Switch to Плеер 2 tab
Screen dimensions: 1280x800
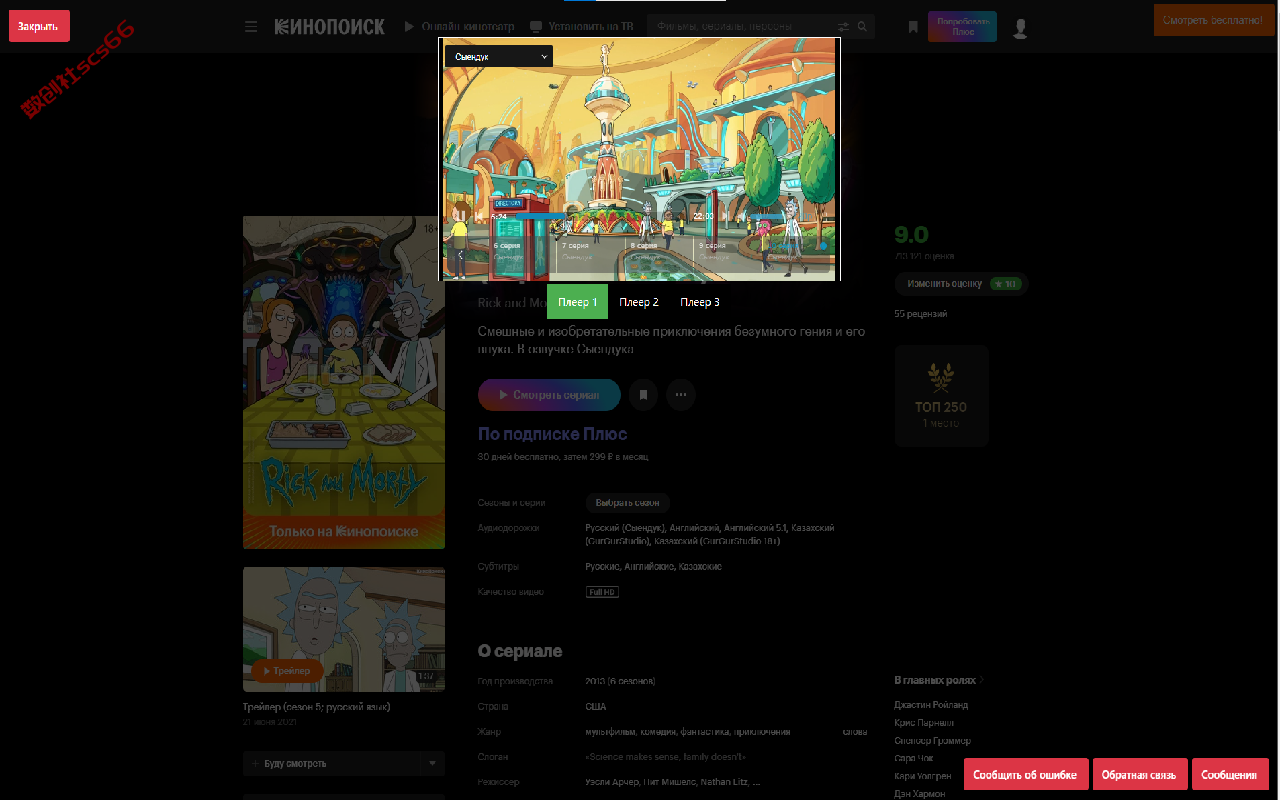(x=639, y=302)
